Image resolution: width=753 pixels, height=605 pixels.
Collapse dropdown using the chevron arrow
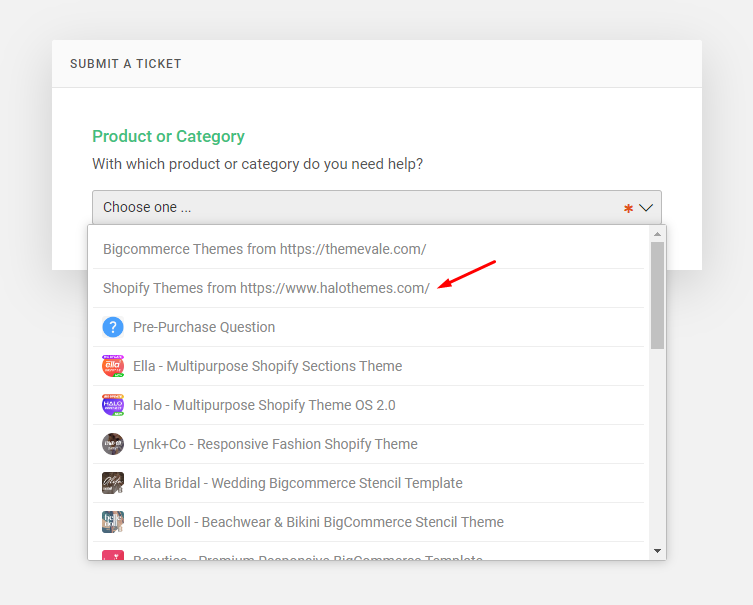coord(646,208)
